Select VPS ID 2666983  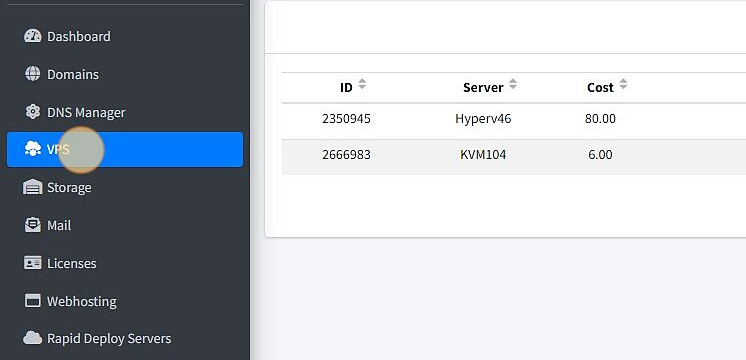point(346,155)
